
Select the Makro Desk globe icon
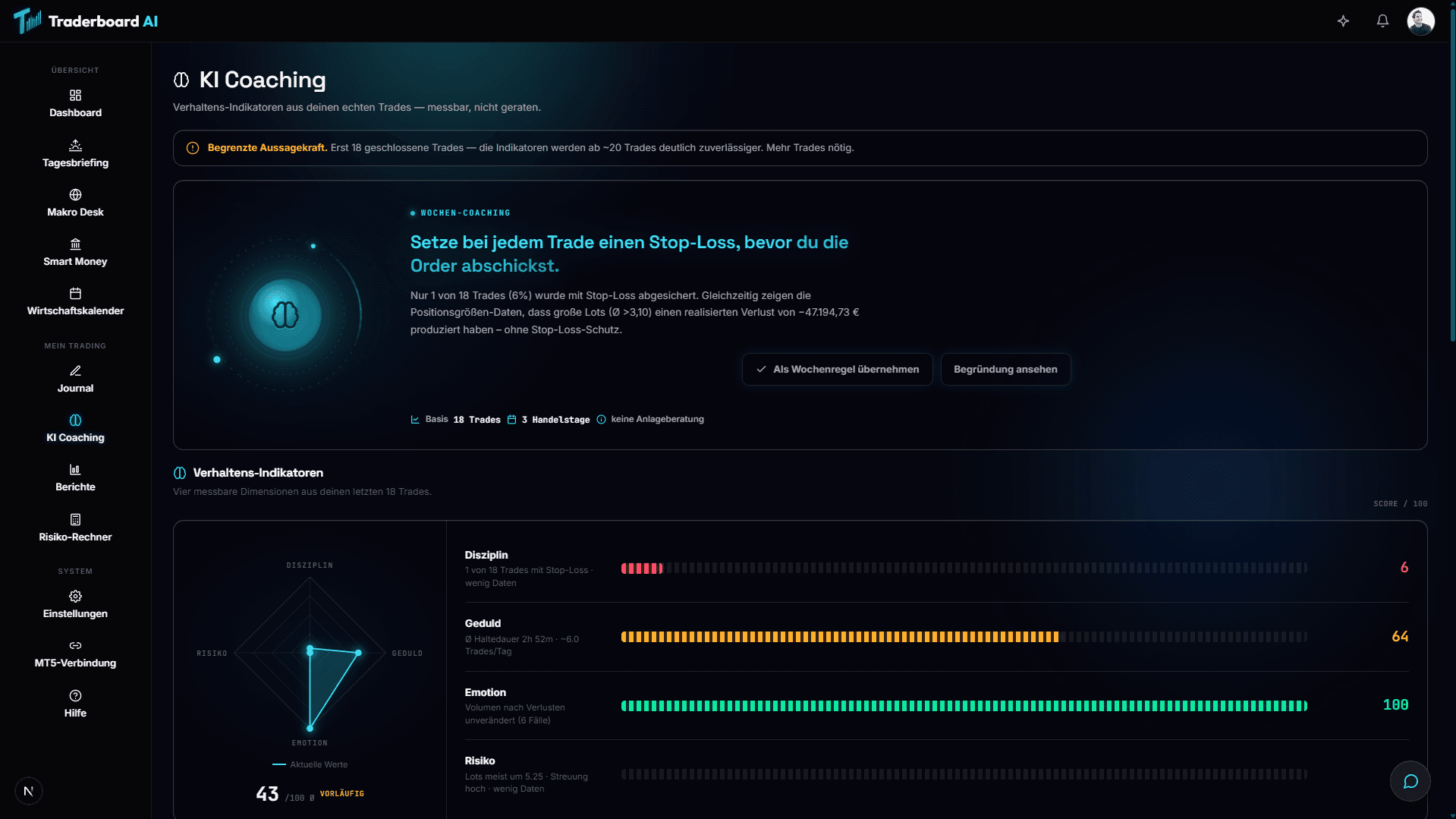point(75,195)
